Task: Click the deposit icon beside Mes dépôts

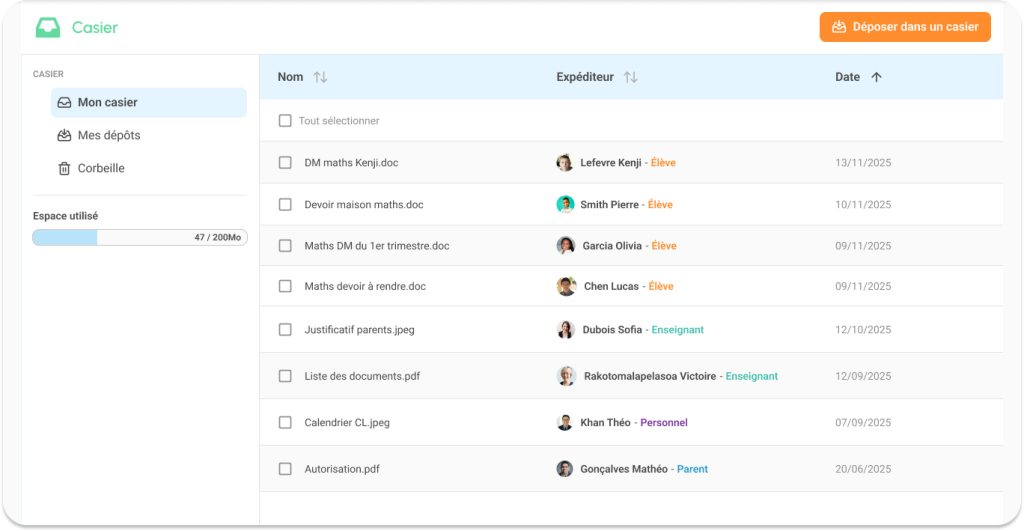Action: pyautogui.click(x=64, y=135)
